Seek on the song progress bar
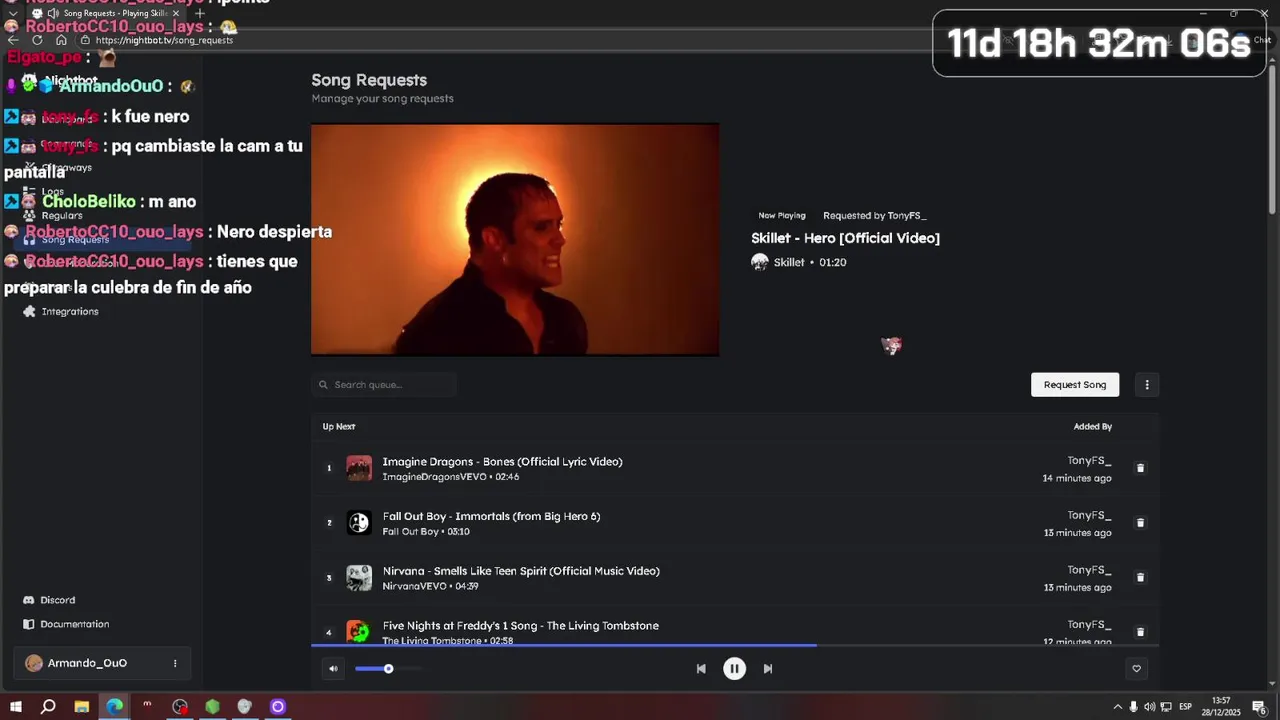Viewport: 1280px width, 720px height. tap(735, 646)
